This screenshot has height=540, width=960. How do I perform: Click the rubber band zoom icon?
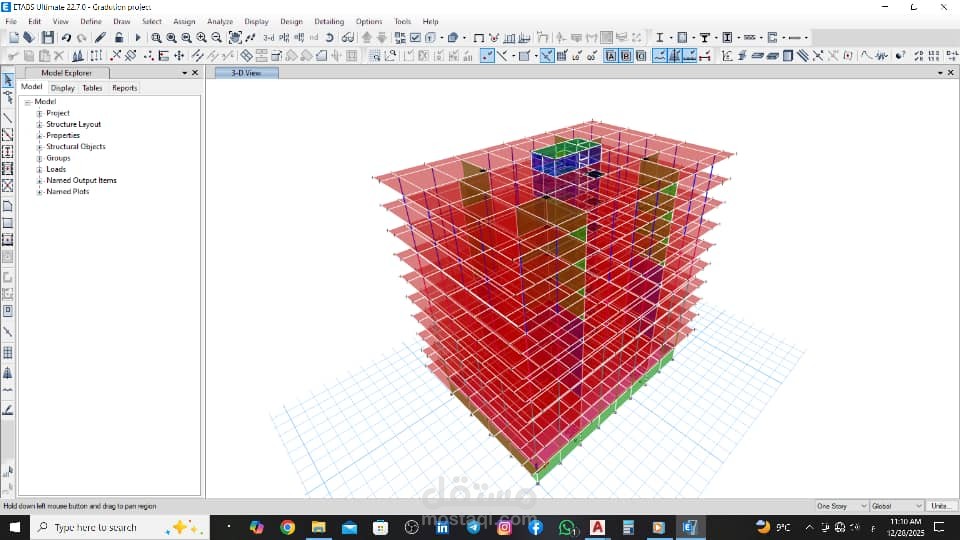pos(156,37)
